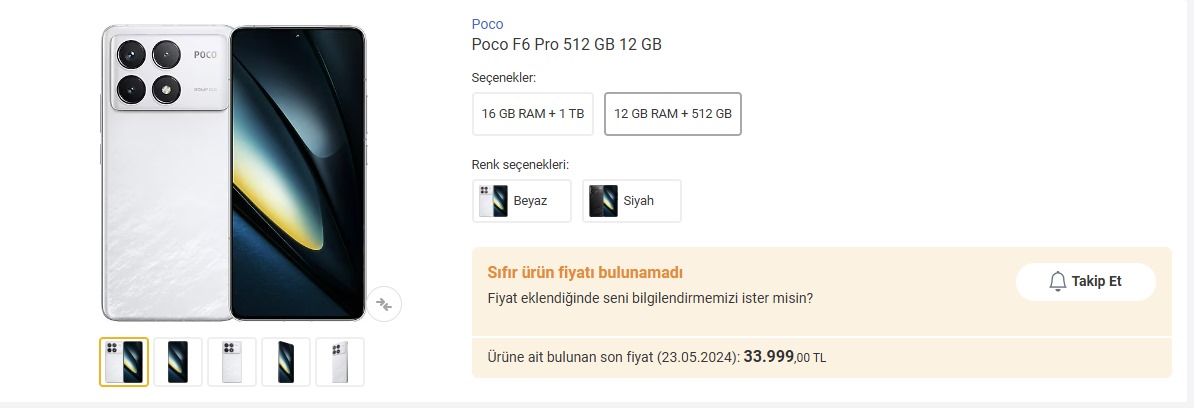This screenshot has height=408, width=1194.
Task: Click the shrink image arrows icon
Action: point(384,304)
